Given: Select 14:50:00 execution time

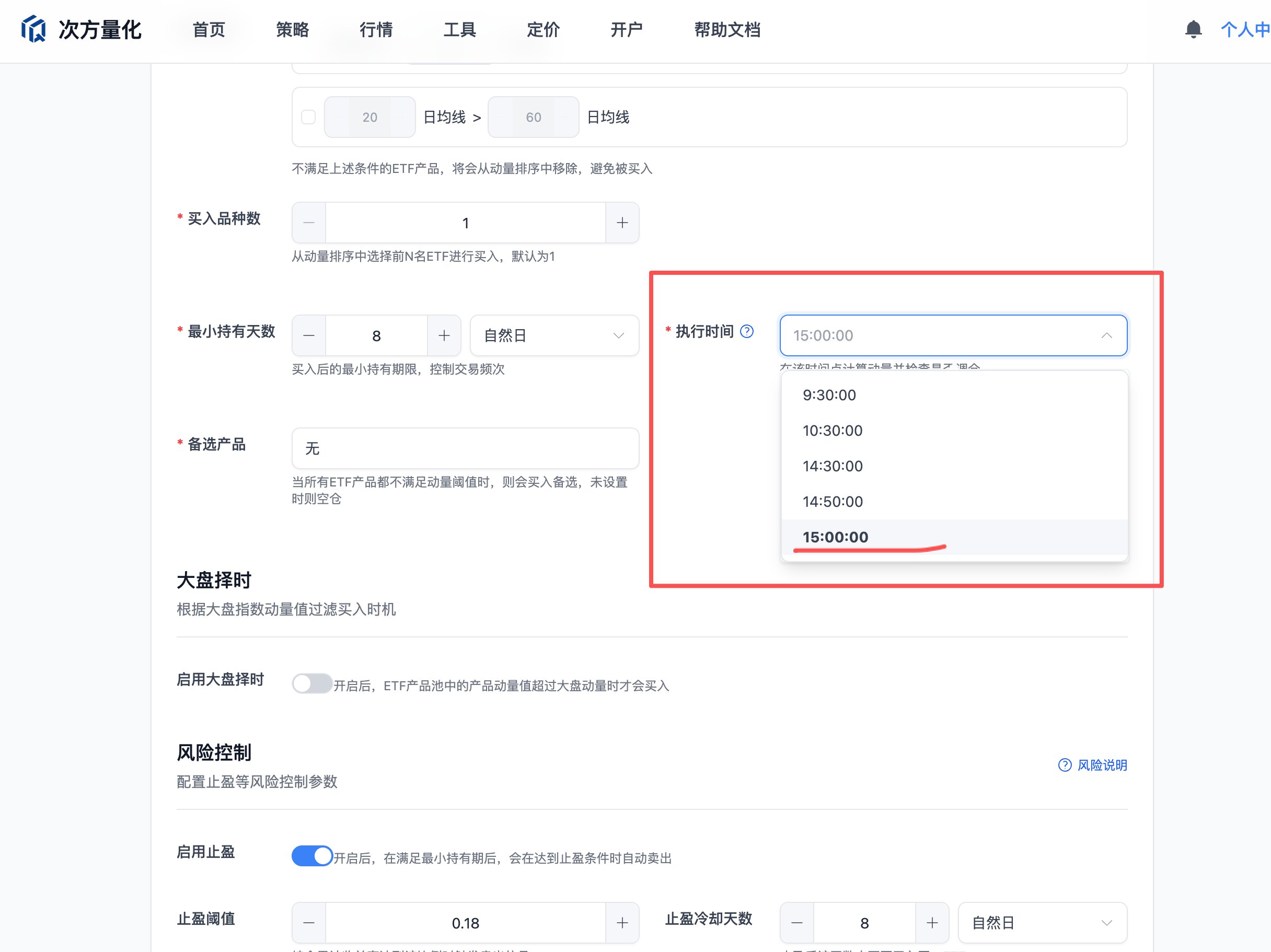Looking at the screenshot, I should [954, 502].
